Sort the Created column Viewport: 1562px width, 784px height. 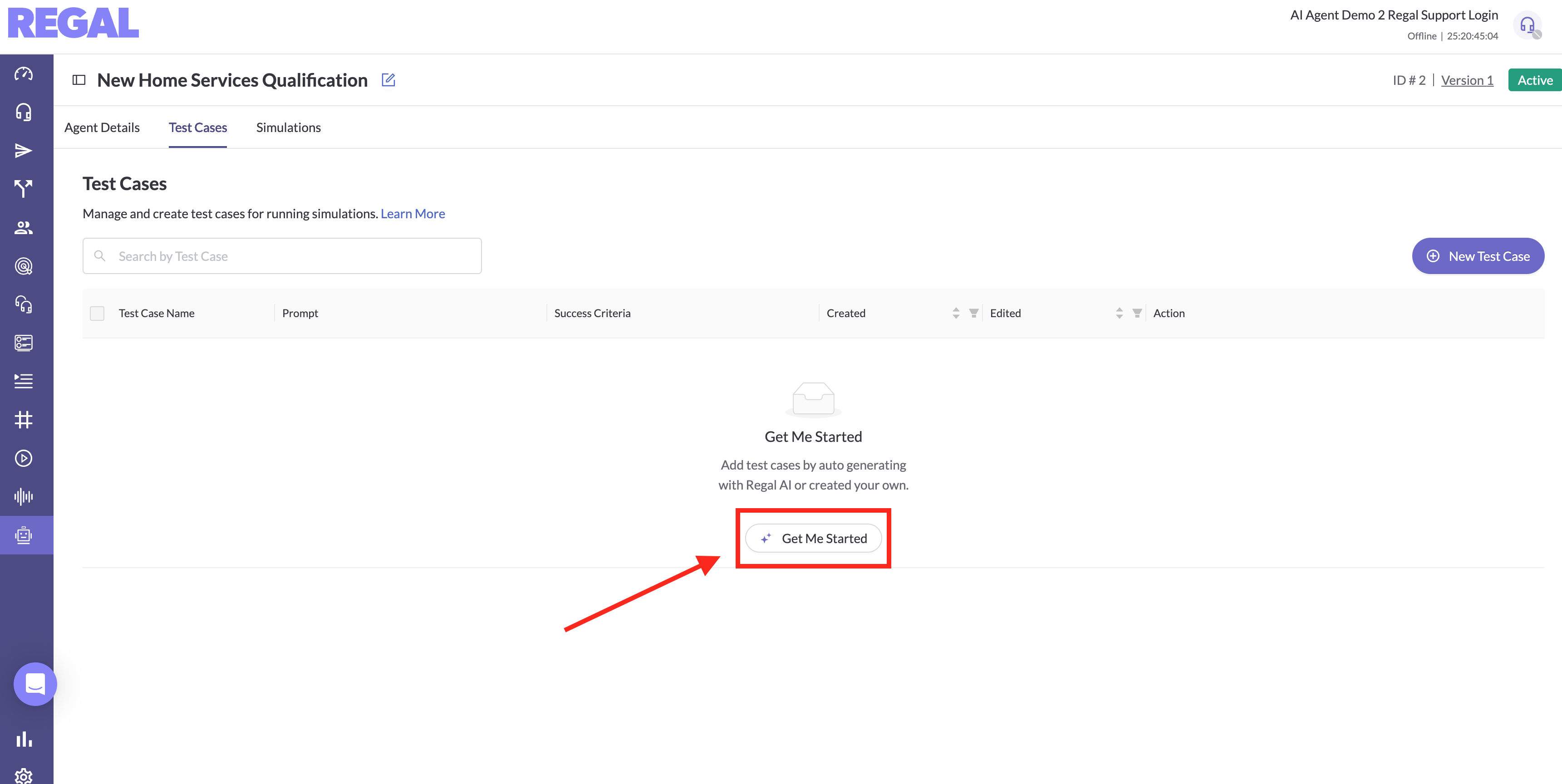coord(956,313)
